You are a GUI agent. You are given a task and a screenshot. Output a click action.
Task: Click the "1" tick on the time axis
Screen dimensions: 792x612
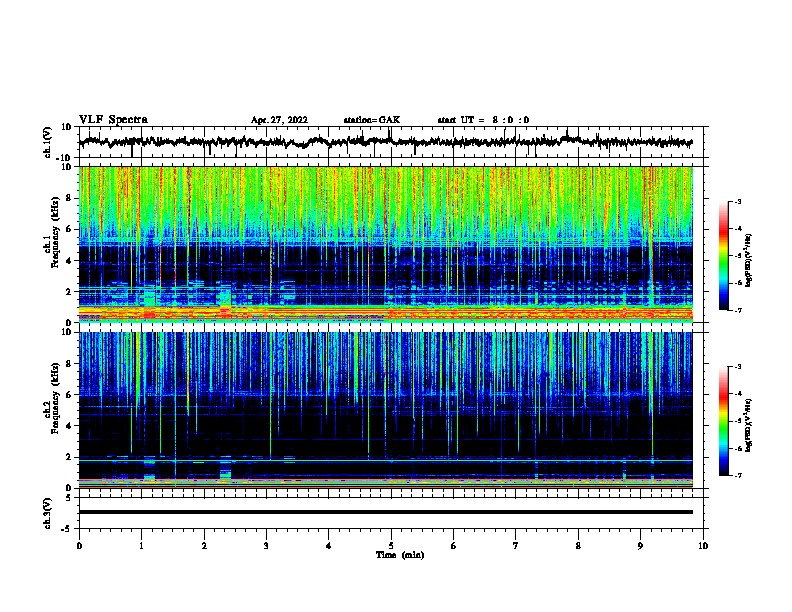141,546
